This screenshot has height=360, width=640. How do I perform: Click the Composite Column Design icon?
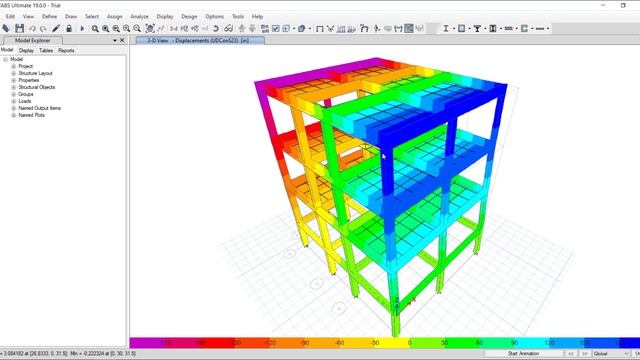click(x=493, y=29)
